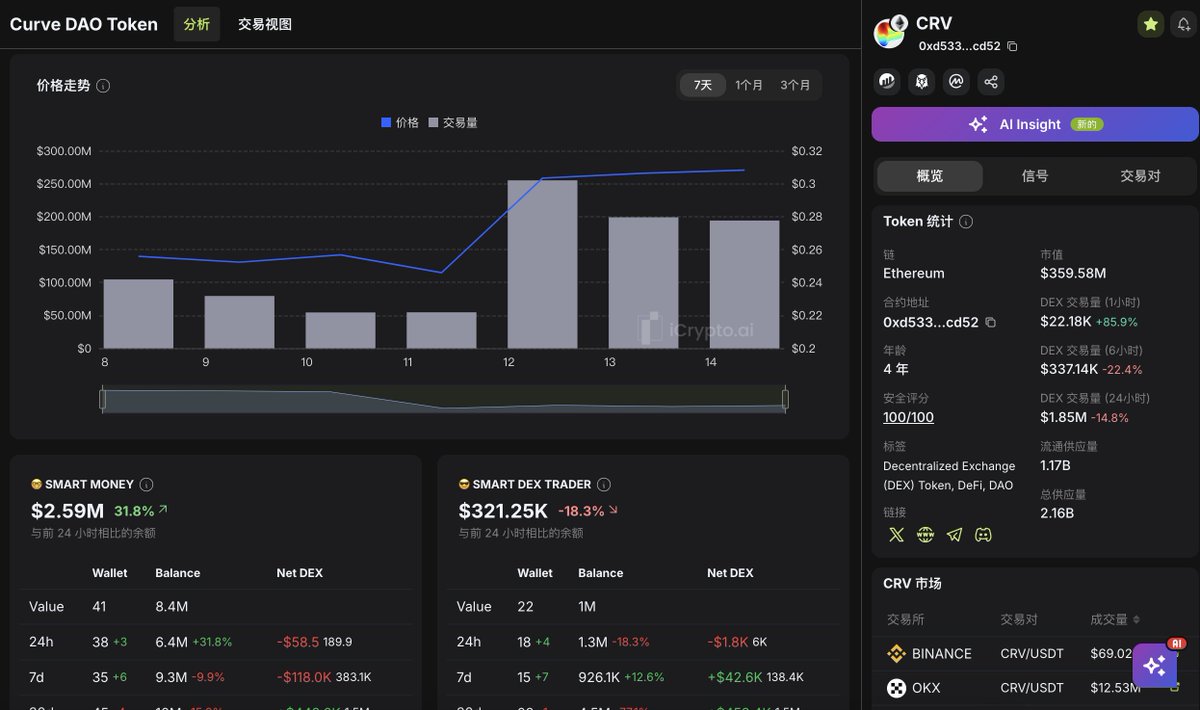Switch to the 交易视图 tab
This screenshot has width=1200, height=710.
265,24
